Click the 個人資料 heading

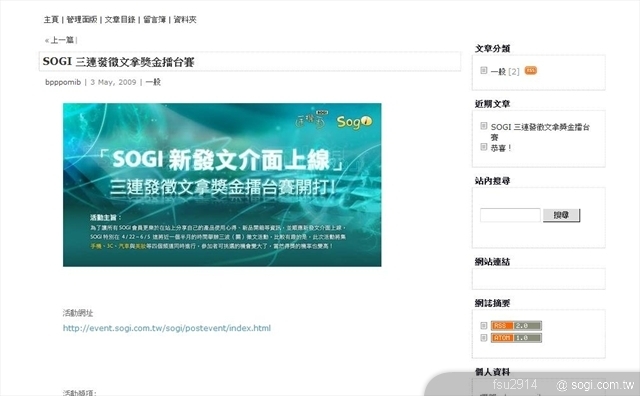point(492,372)
